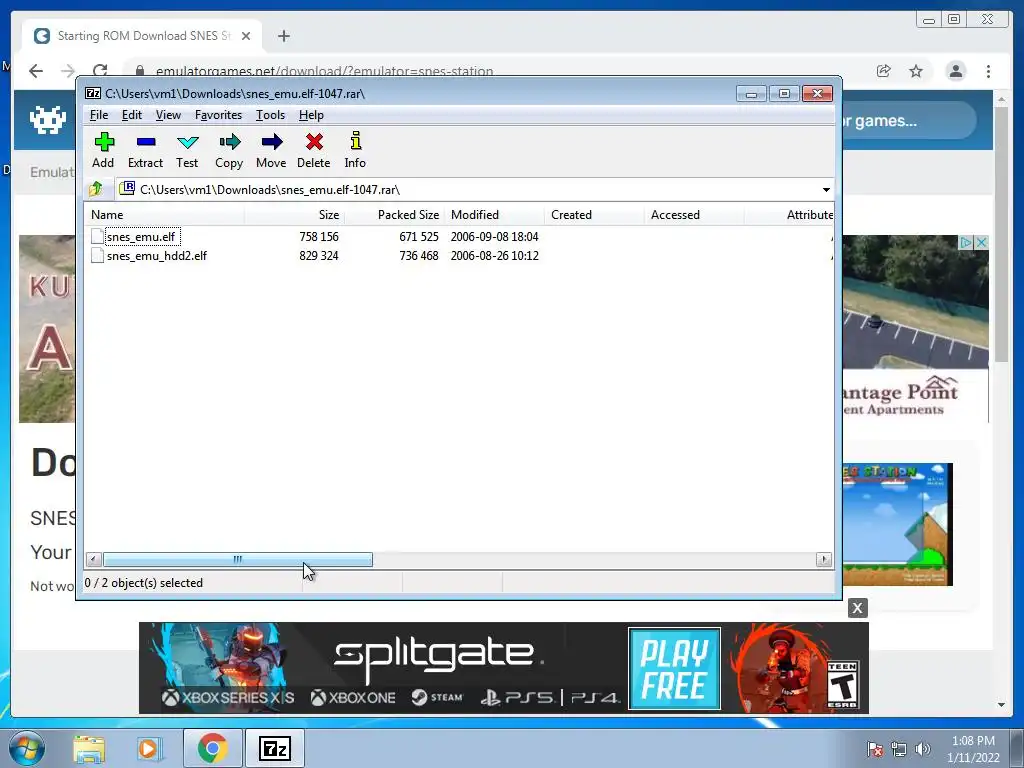Click the Chrome address bar URL
The image size is (1024, 768).
coord(325,71)
